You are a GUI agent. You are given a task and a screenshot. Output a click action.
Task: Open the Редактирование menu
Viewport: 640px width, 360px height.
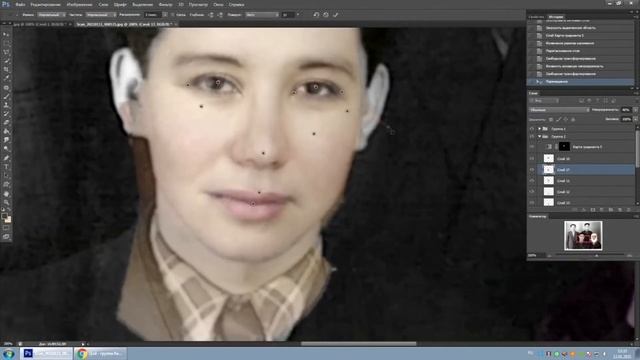click(x=45, y=4)
